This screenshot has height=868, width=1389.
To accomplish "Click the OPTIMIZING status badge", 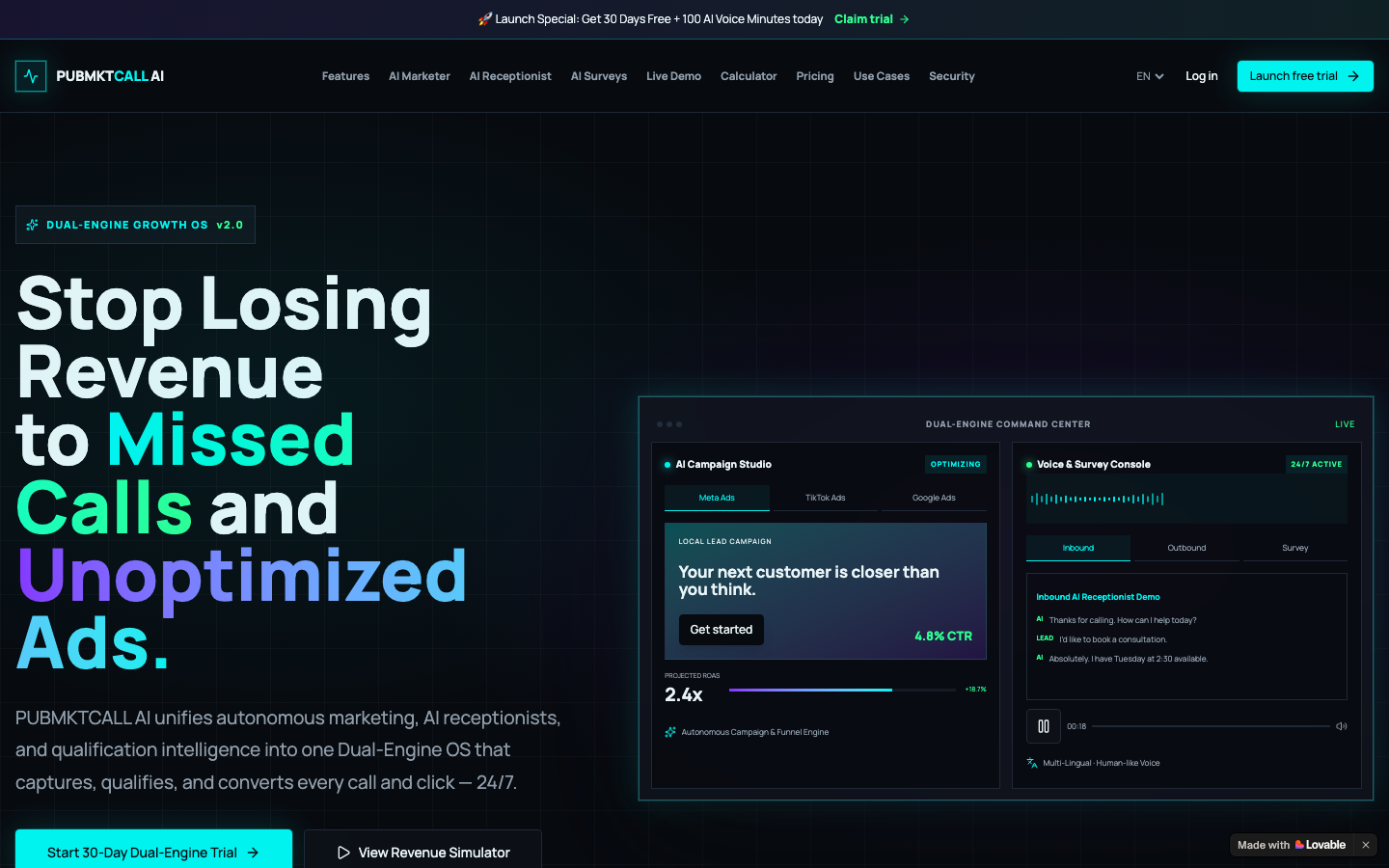I will click(956, 465).
